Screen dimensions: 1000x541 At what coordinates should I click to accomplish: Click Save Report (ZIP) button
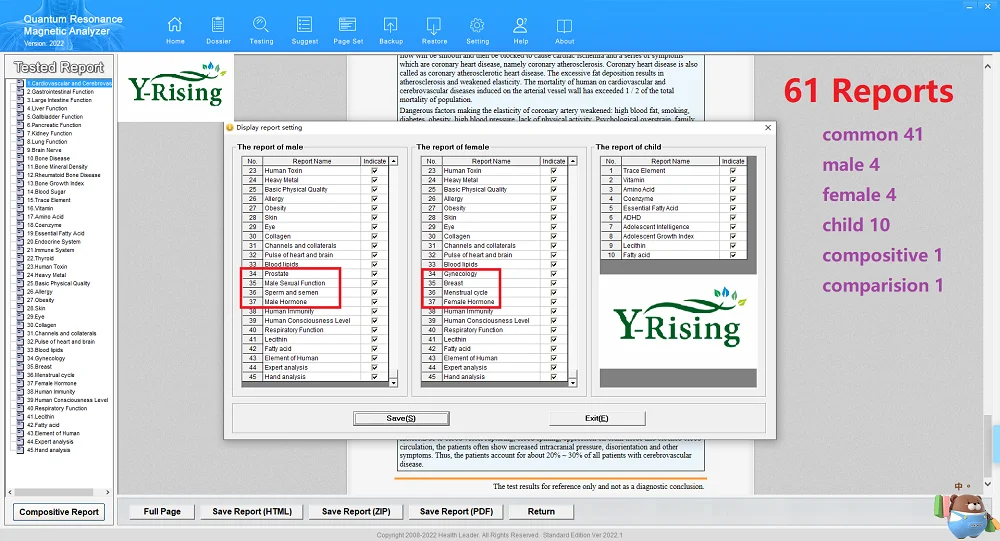pyautogui.click(x=356, y=512)
